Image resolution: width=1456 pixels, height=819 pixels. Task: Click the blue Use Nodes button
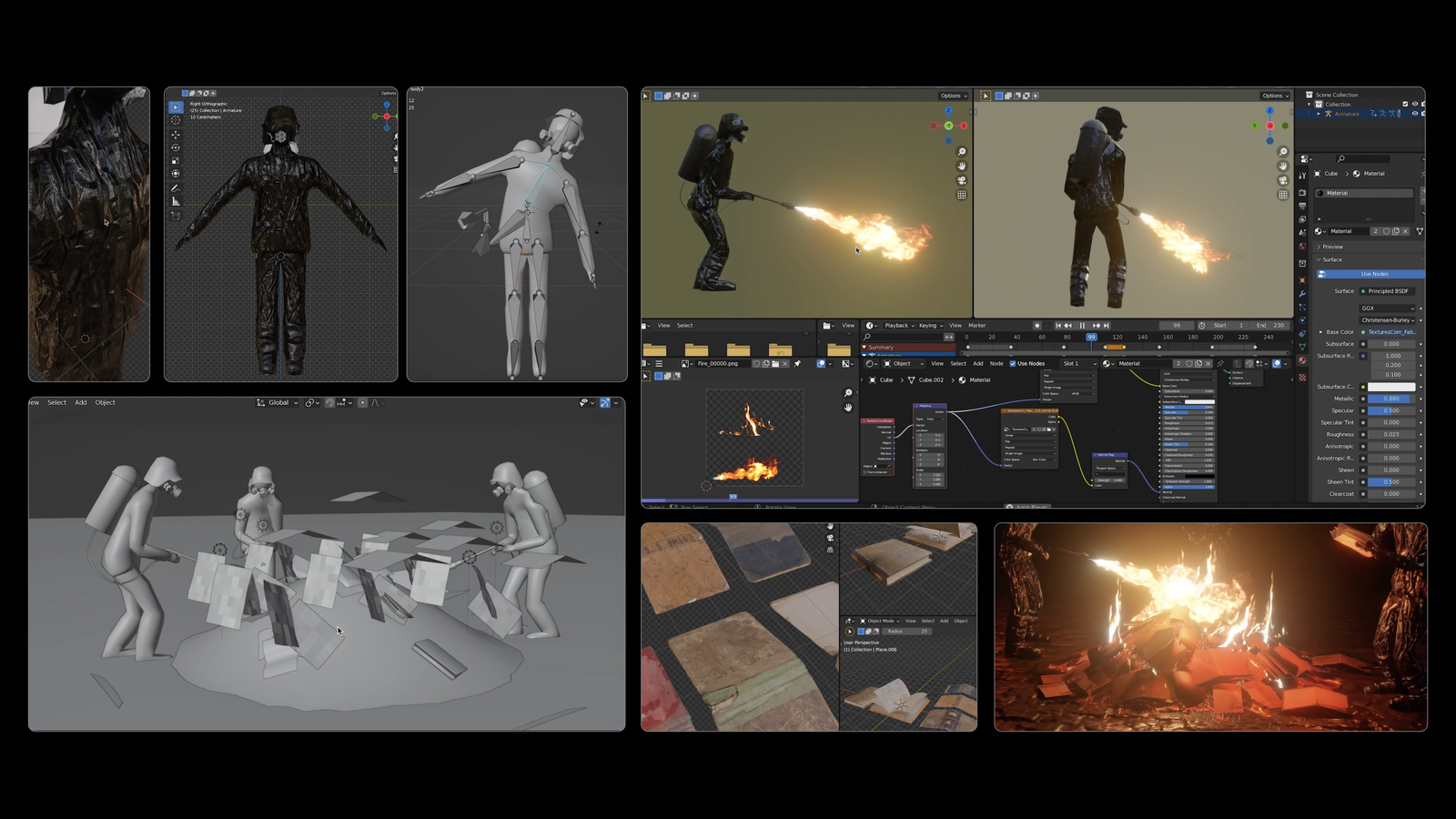click(1372, 274)
